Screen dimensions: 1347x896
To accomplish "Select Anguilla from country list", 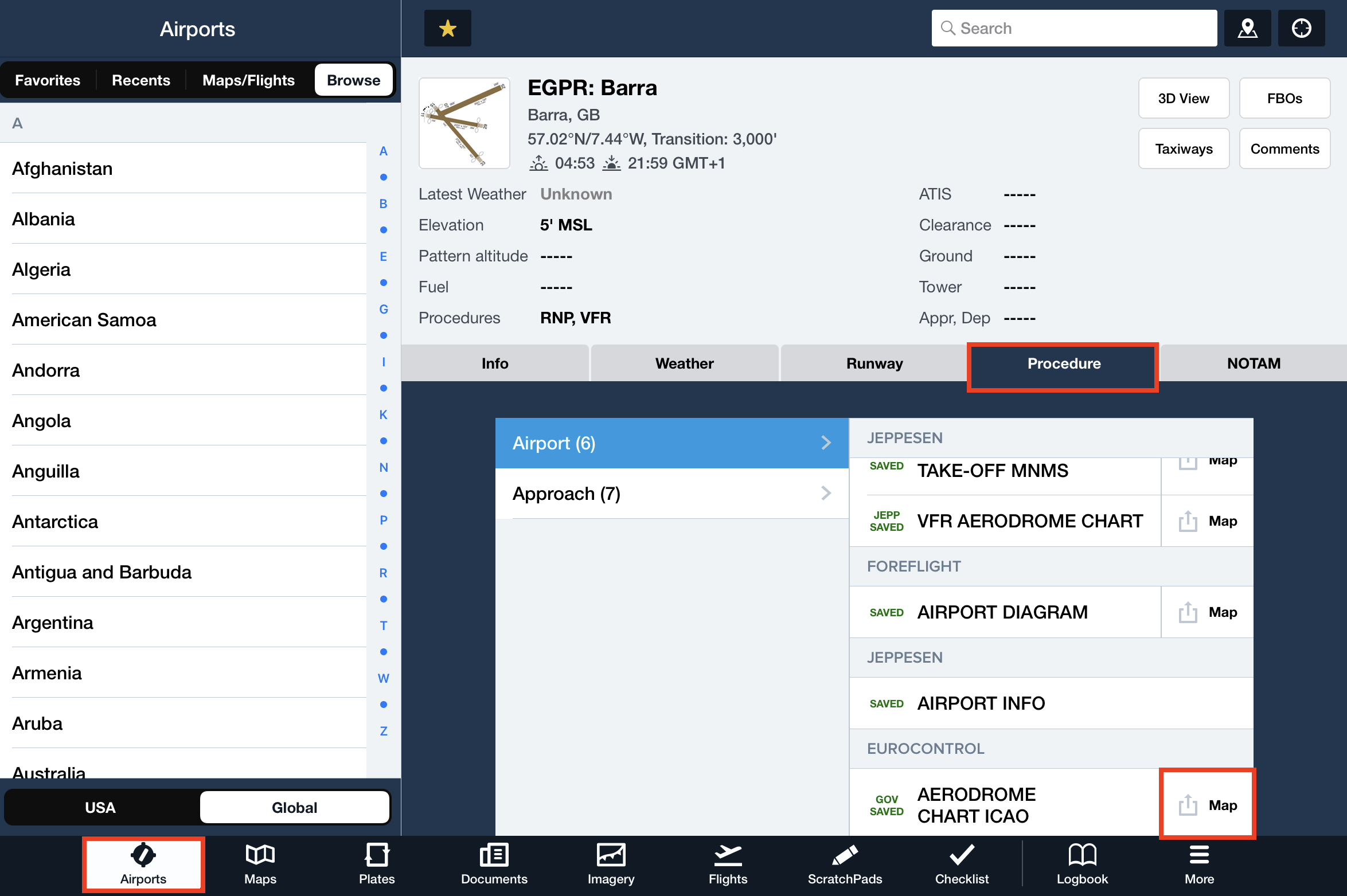I will pos(183,471).
